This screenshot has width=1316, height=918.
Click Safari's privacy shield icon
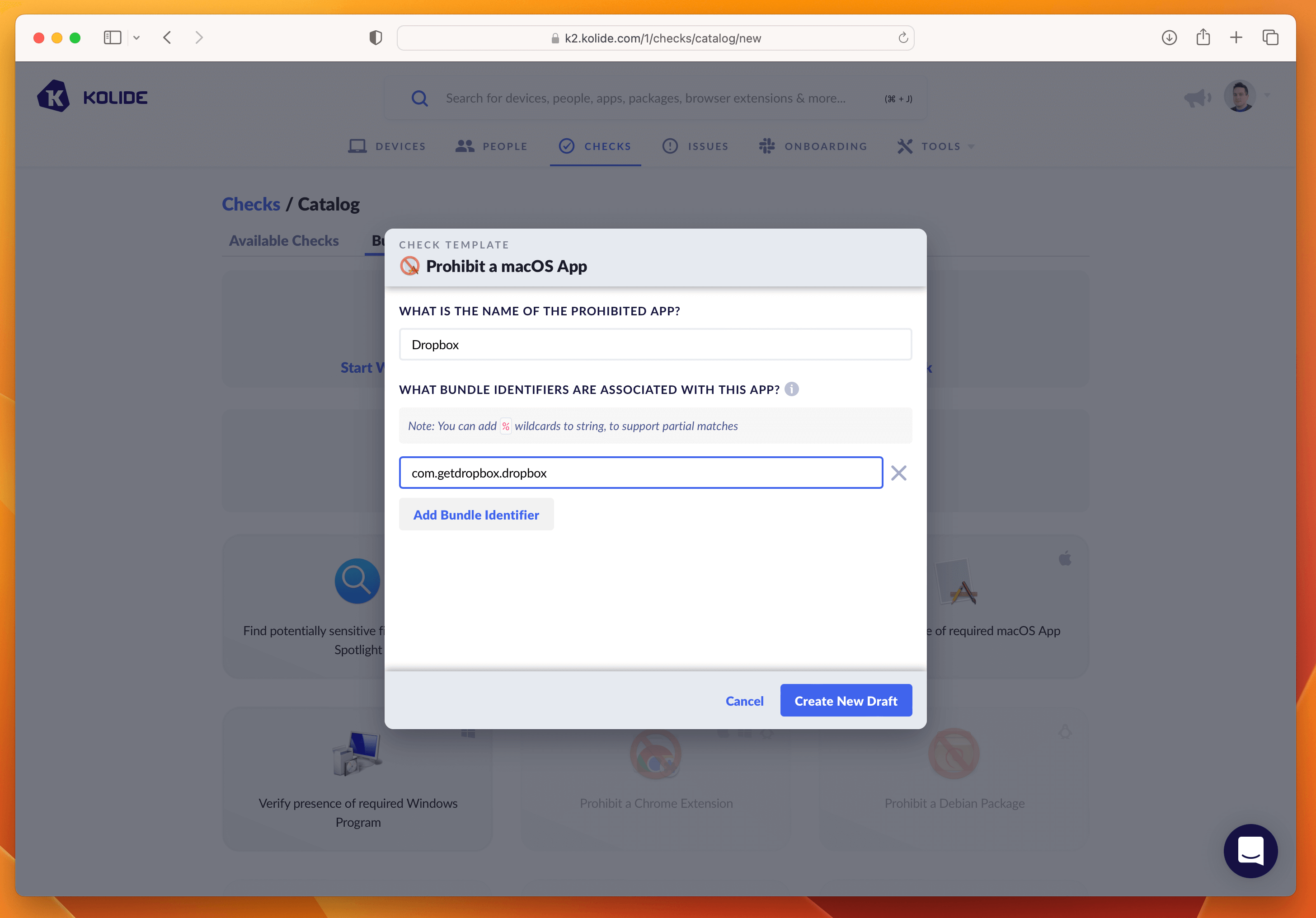pyautogui.click(x=376, y=38)
